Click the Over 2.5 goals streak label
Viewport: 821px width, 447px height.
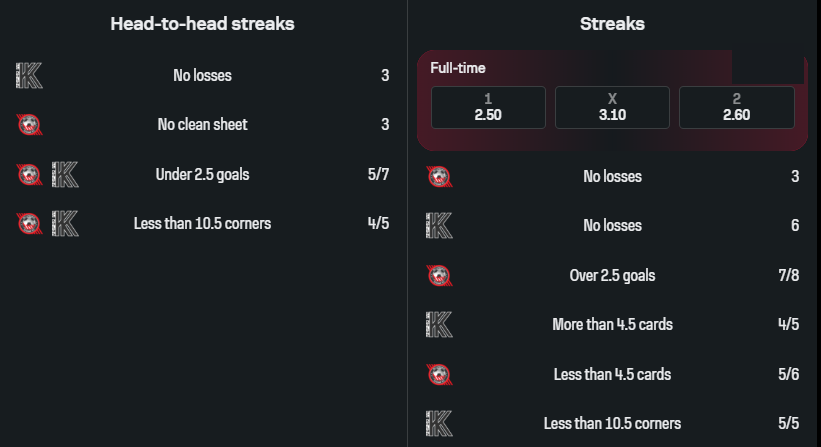point(612,275)
